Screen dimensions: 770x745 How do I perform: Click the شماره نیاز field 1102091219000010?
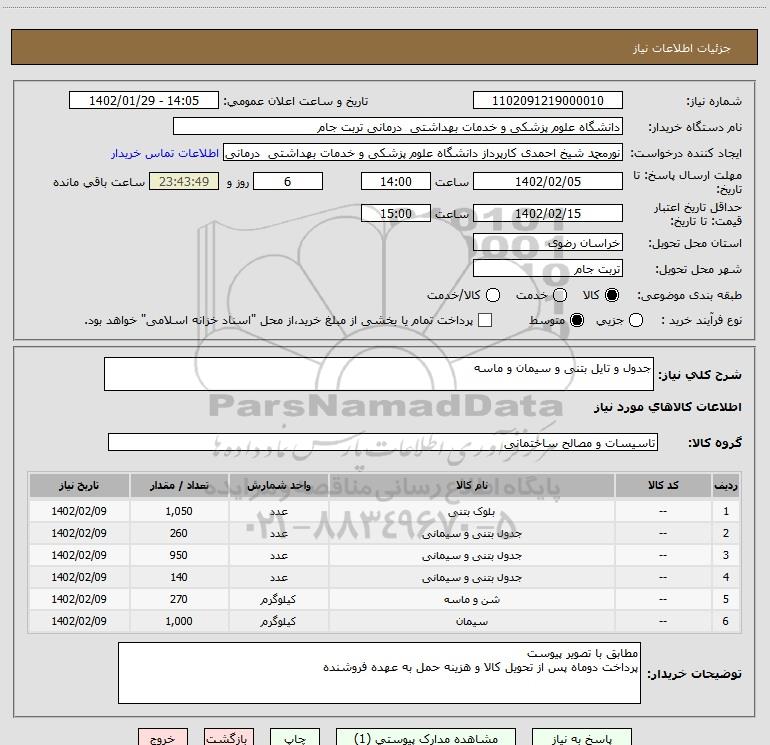point(548,101)
